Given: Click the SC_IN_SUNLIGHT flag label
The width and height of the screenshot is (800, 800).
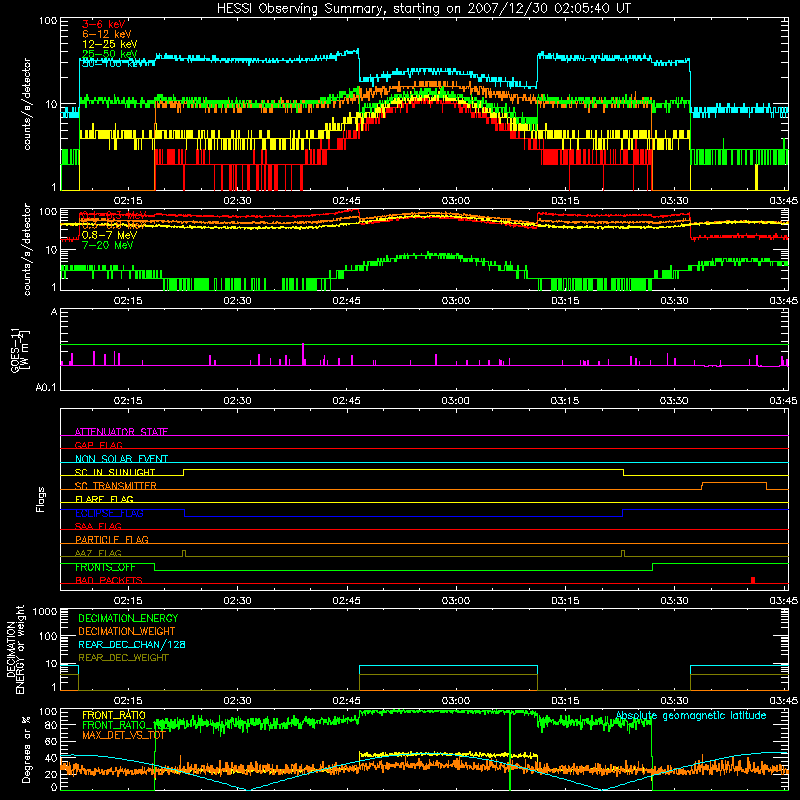Looking at the screenshot, I should coord(115,472).
